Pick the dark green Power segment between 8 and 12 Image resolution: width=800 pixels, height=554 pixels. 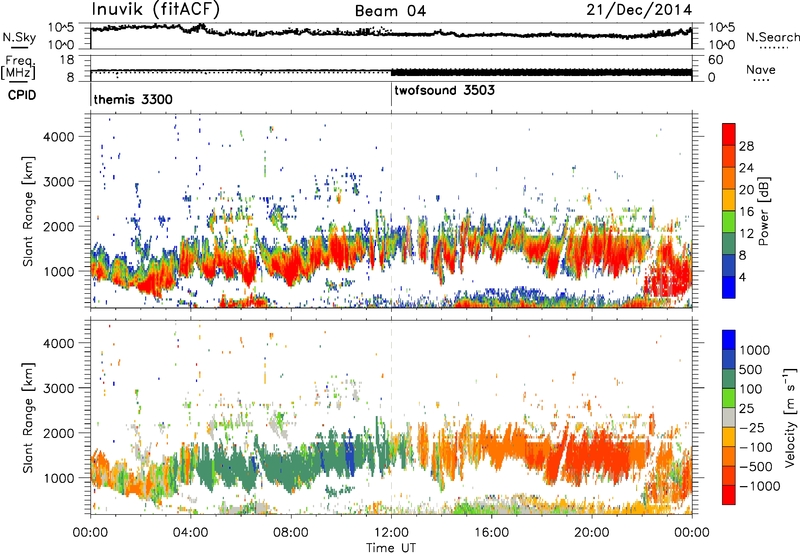[x=729, y=243]
